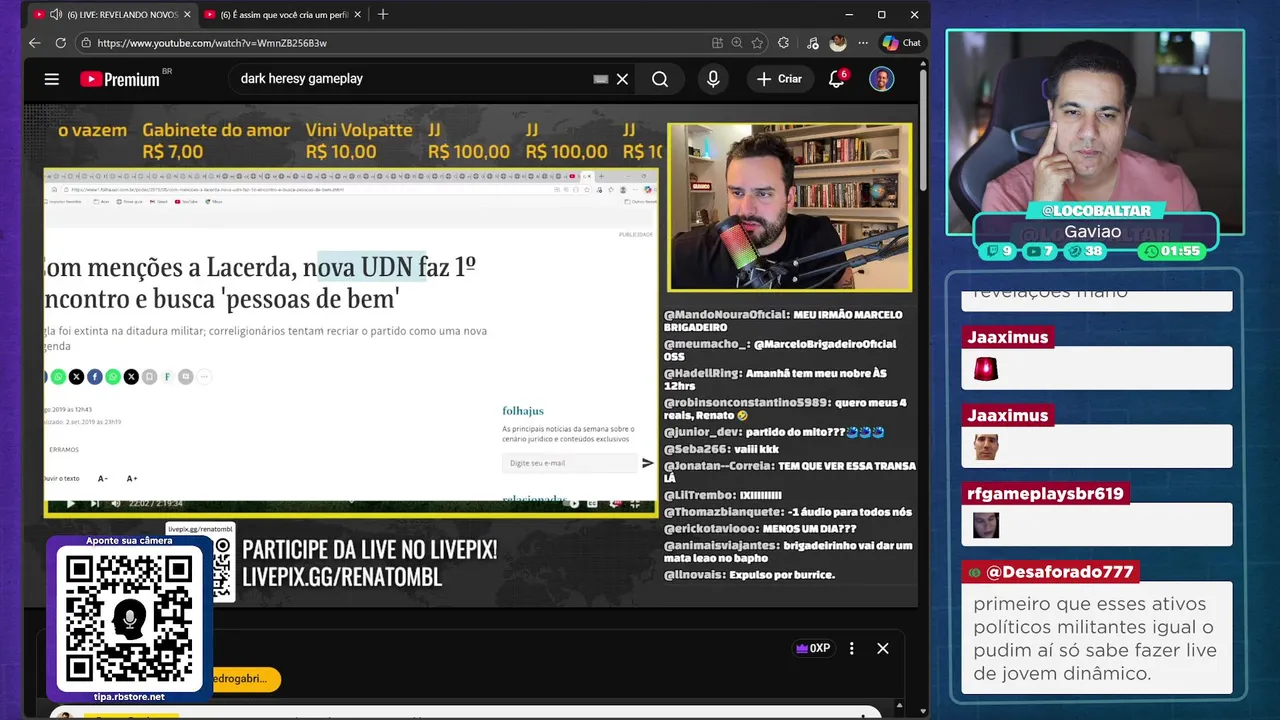
Task: Click the streamer webcam with bookshelf
Action: [x=789, y=208]
